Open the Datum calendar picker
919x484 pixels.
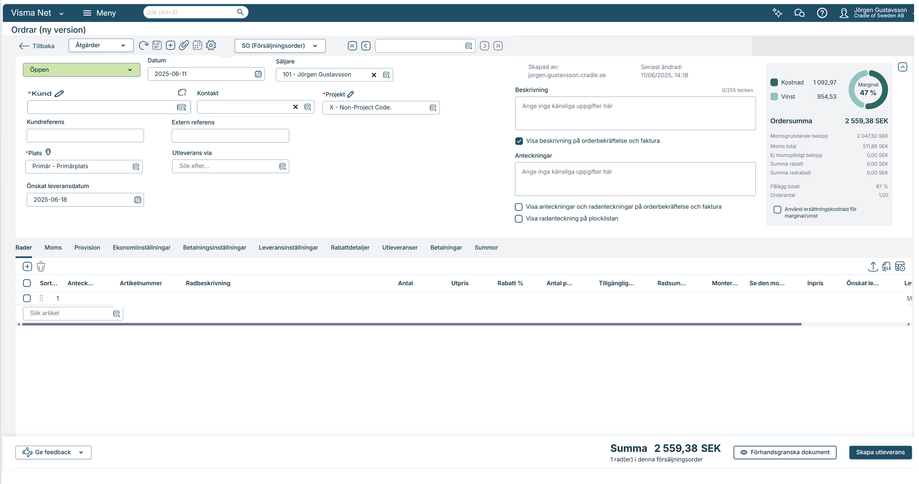[258, 74]
